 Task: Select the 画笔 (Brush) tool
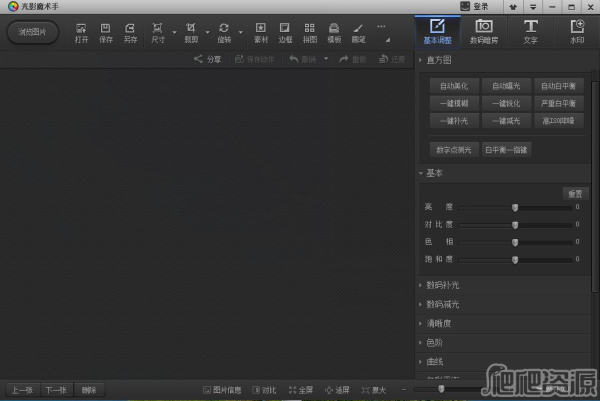pos(358,31)
